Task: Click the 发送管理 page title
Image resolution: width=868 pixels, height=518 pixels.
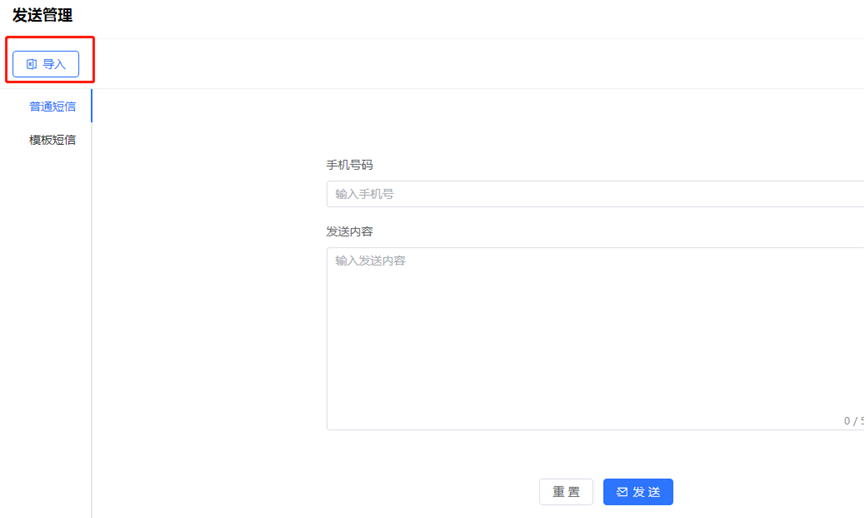Action: coord(43,15)
